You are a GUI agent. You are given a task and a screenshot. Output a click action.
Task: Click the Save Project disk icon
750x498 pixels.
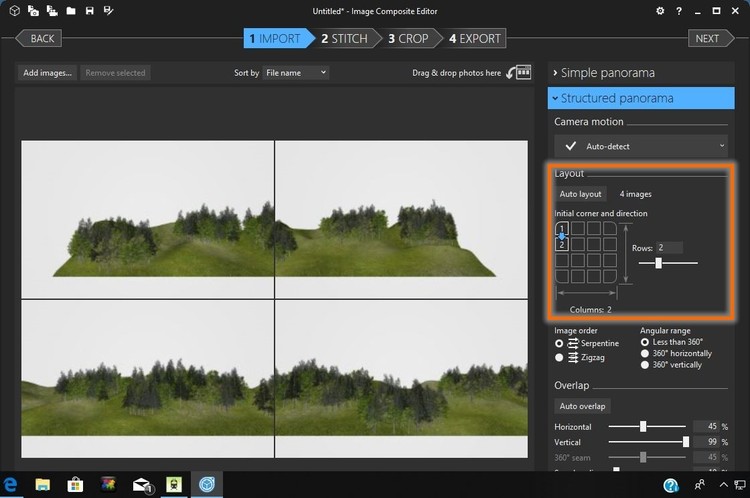point(89,11)
